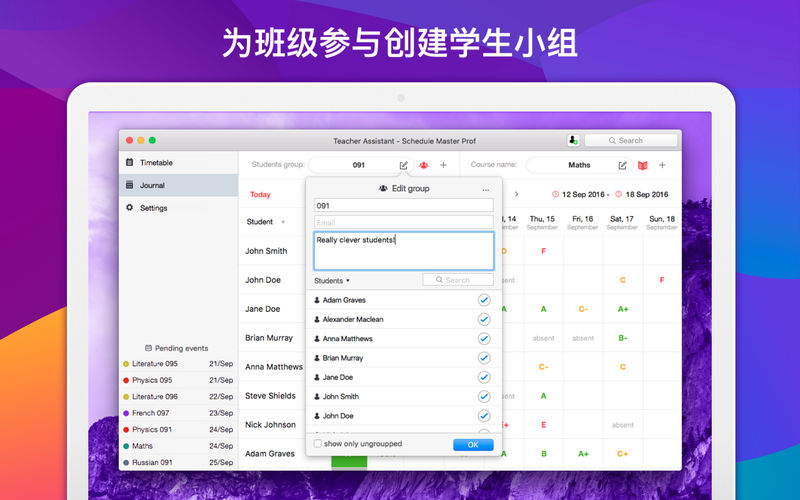The height and width of the screenshot is (500, 800).
Task: Toggle Jane Doe checkmark in group list
Action: point(484,377)
